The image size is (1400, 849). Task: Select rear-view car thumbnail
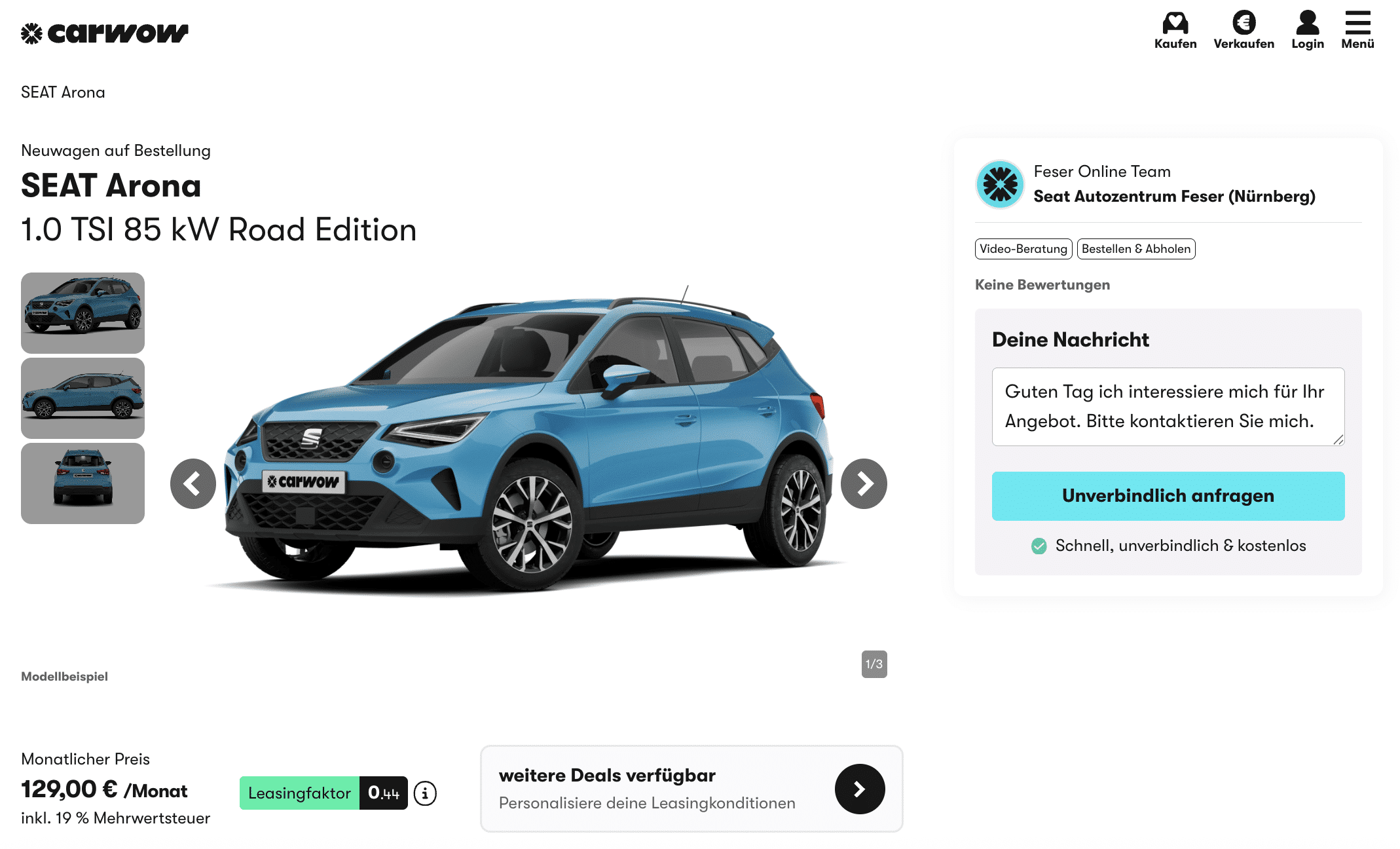pos(83,483)
